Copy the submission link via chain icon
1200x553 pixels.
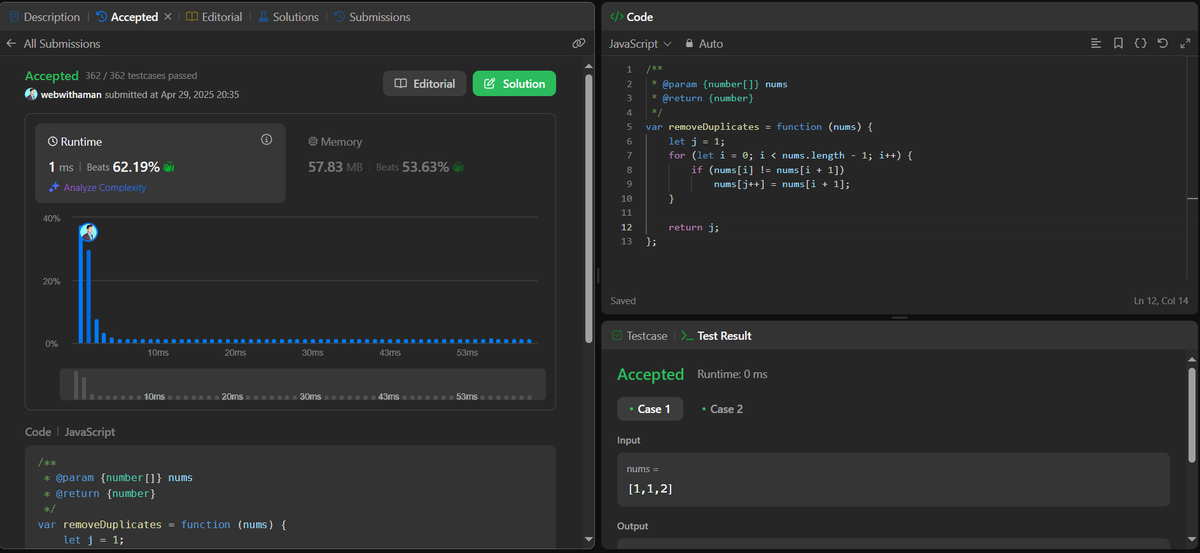[578, 44]
